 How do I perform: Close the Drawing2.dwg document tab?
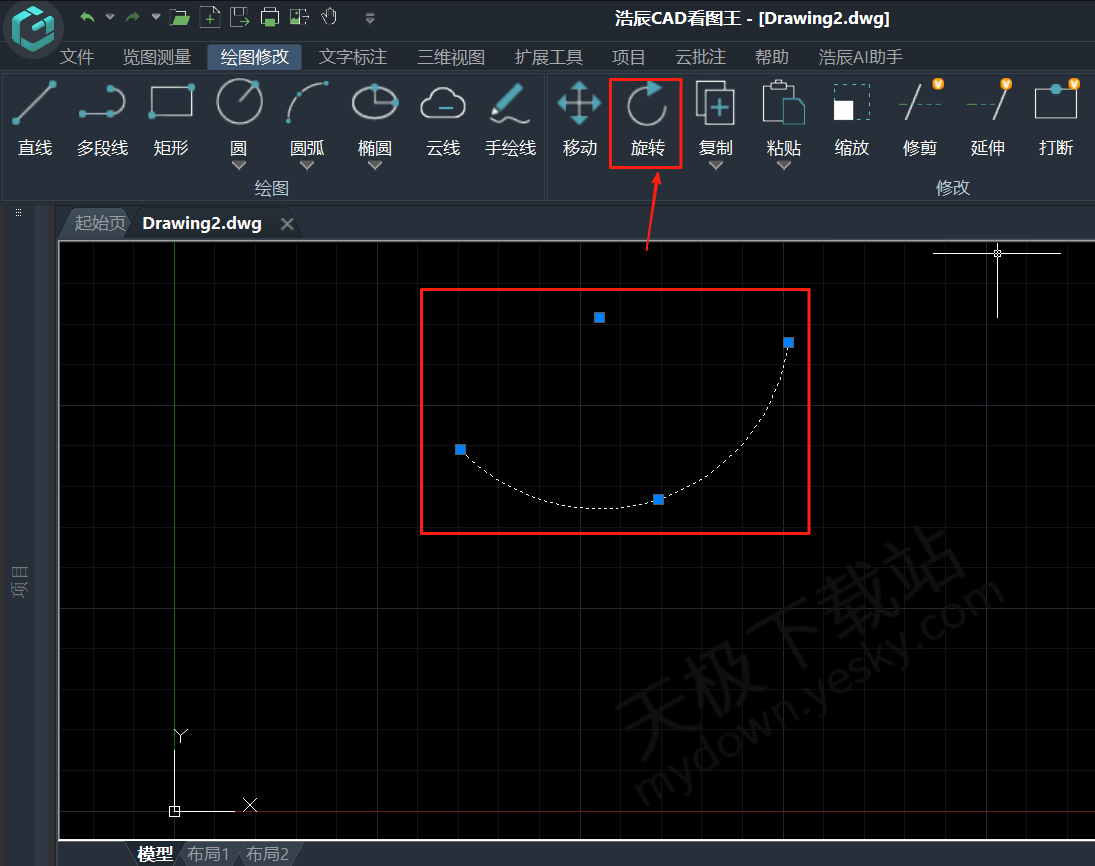[287, 224]
